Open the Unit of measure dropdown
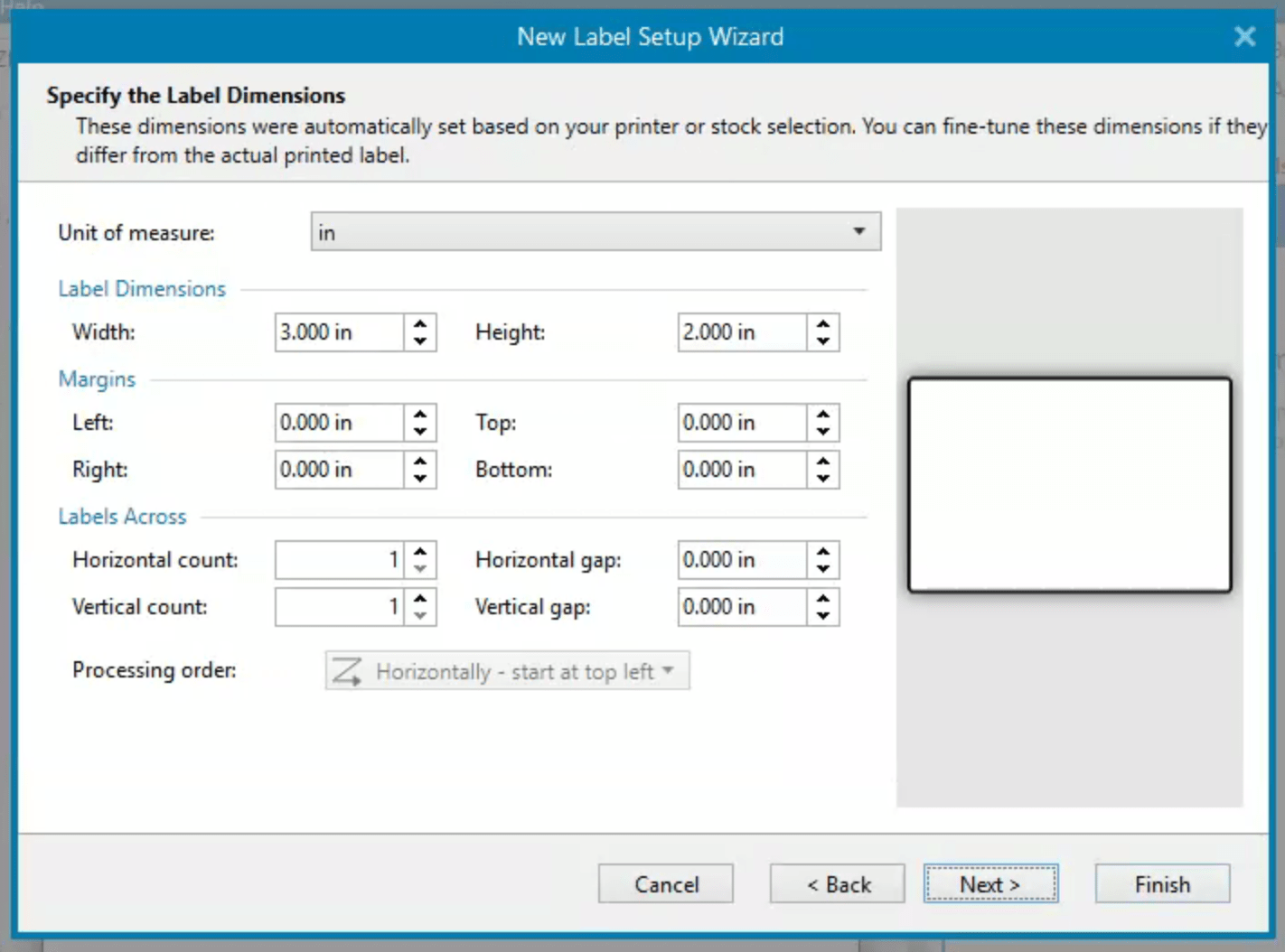 pos(594,232)
